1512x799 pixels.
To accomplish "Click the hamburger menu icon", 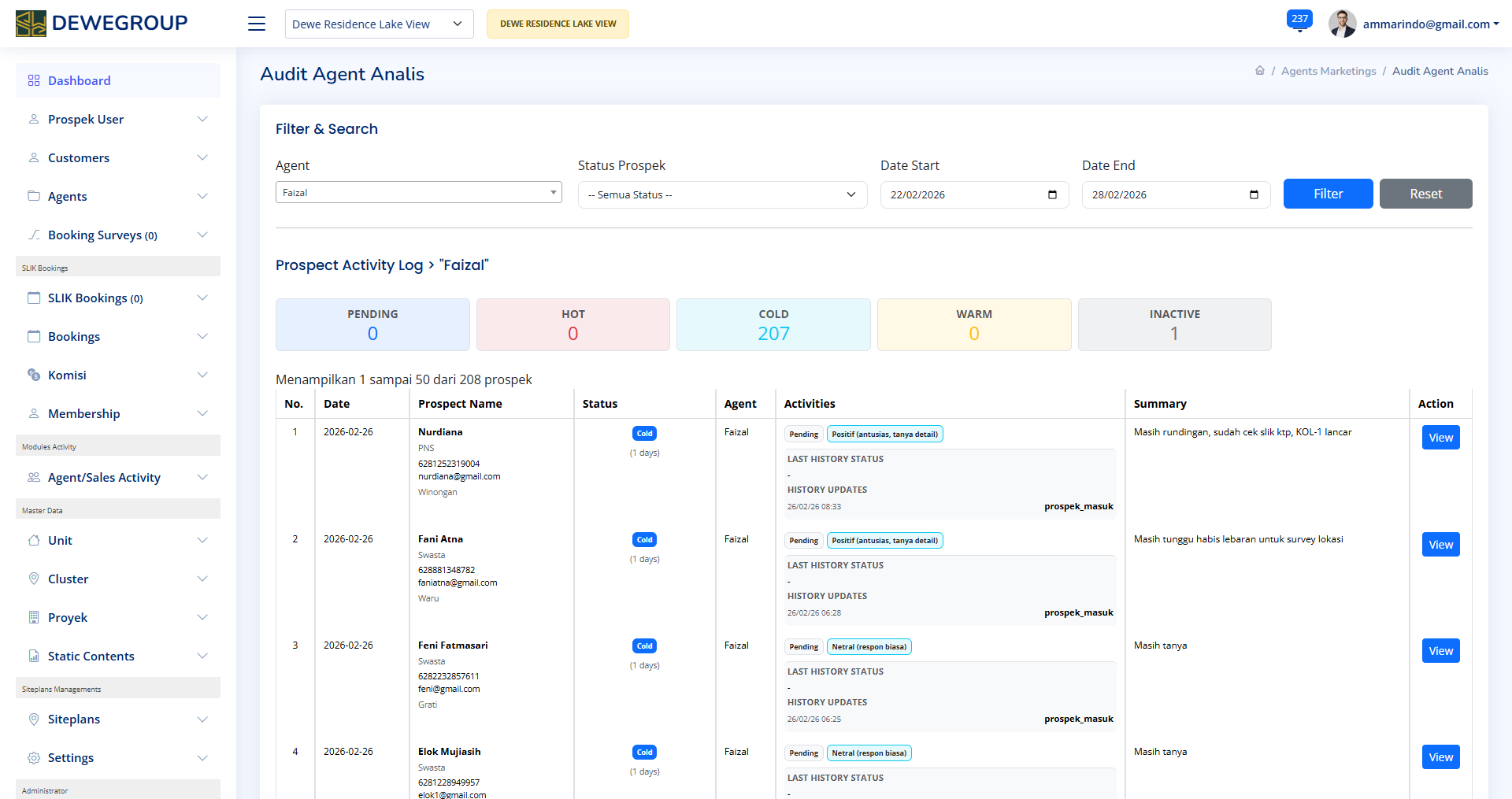I will pyautogui.click(x=257, y=24).
